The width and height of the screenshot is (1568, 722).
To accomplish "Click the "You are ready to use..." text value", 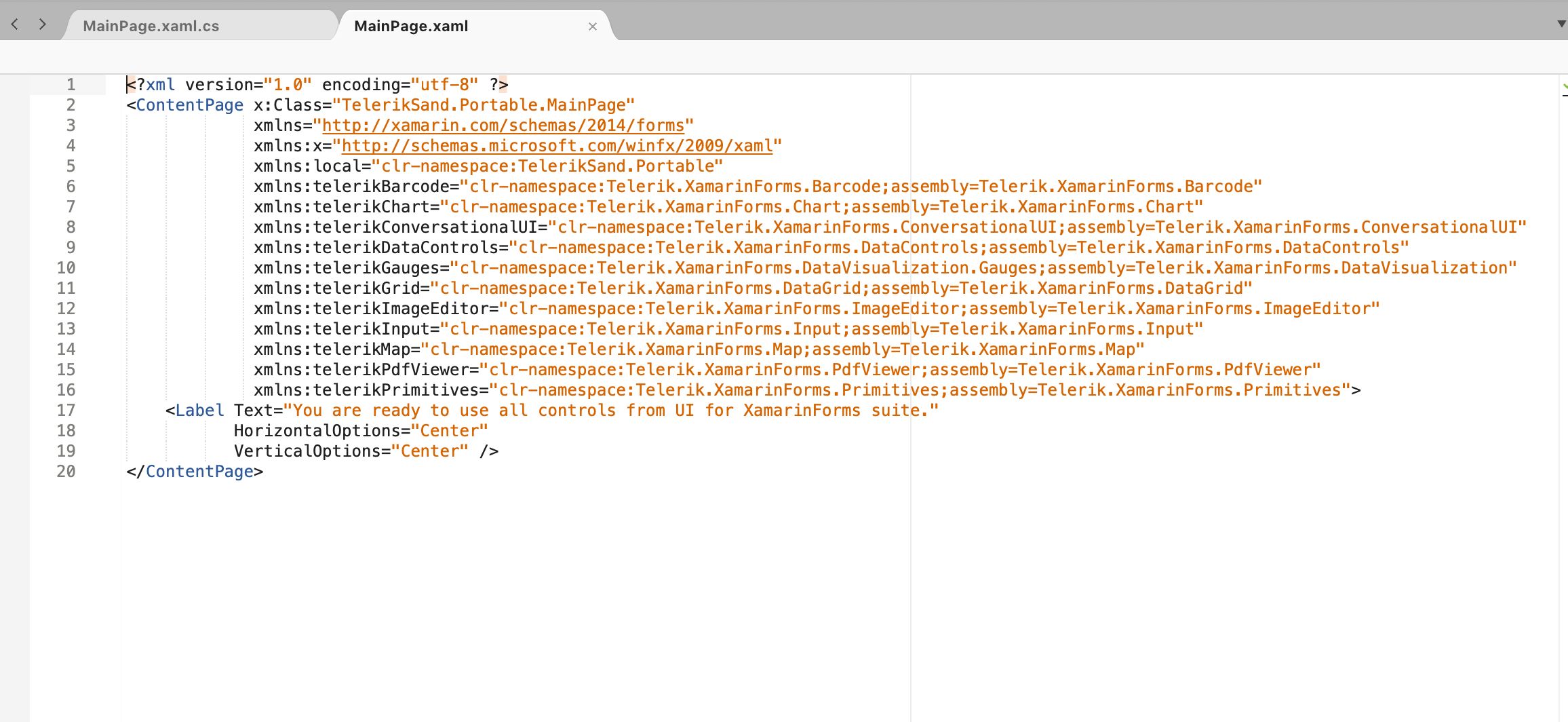I will tap(611, 411).
